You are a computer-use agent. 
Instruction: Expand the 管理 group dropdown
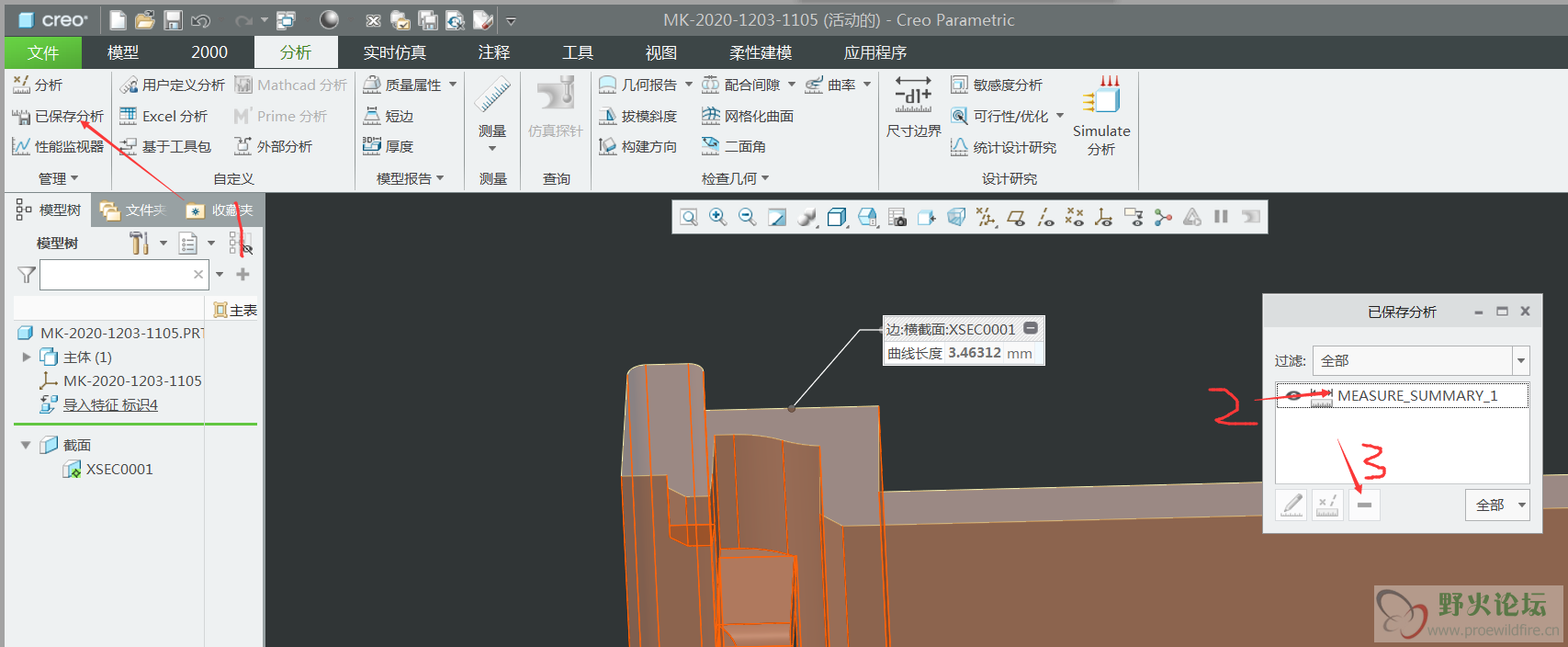coord(58,178)
